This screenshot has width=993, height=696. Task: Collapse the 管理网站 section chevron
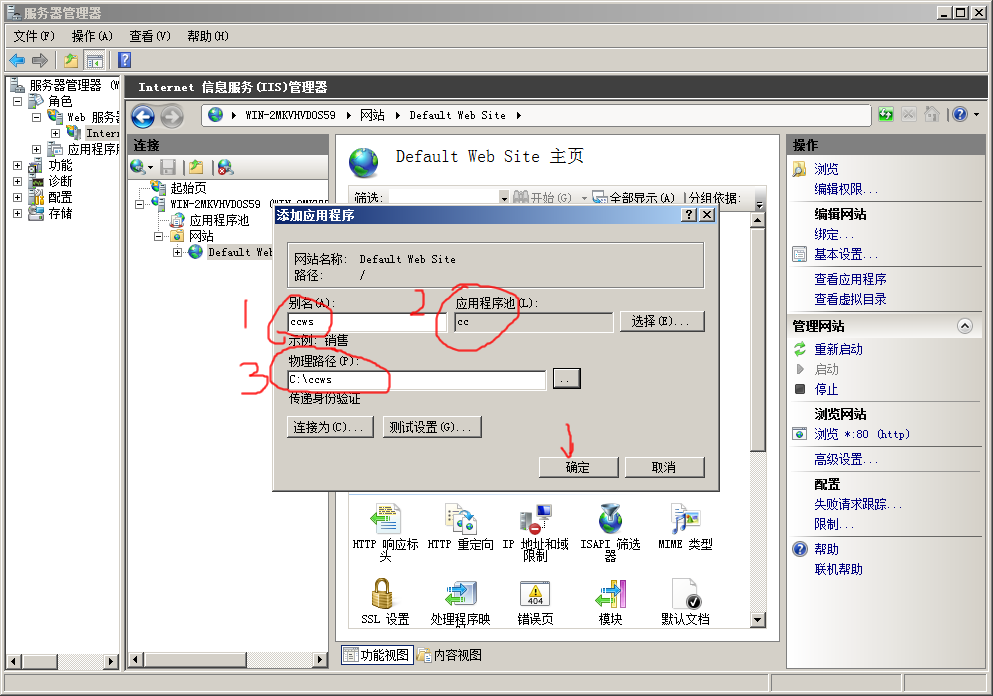964,326
